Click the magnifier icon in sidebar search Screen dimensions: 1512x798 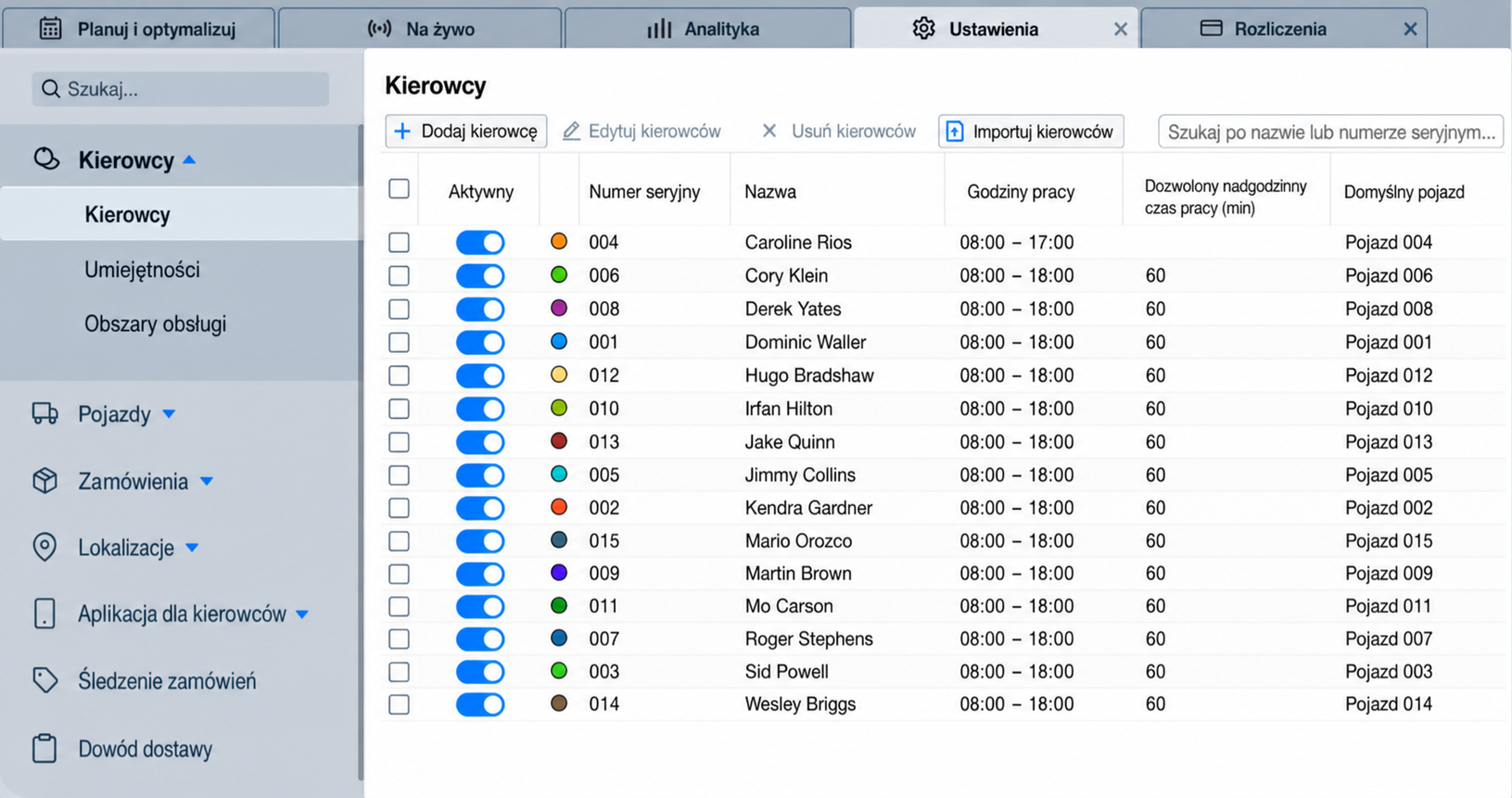coord(51,89)
